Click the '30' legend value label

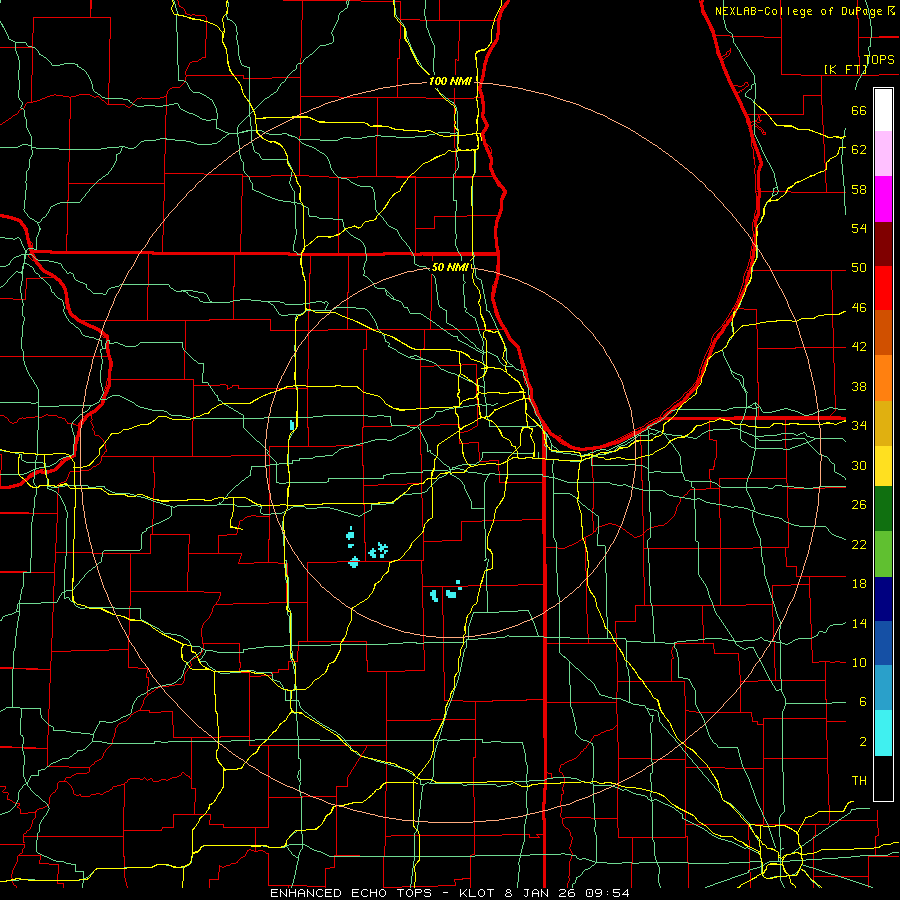(x=859, y=465)
